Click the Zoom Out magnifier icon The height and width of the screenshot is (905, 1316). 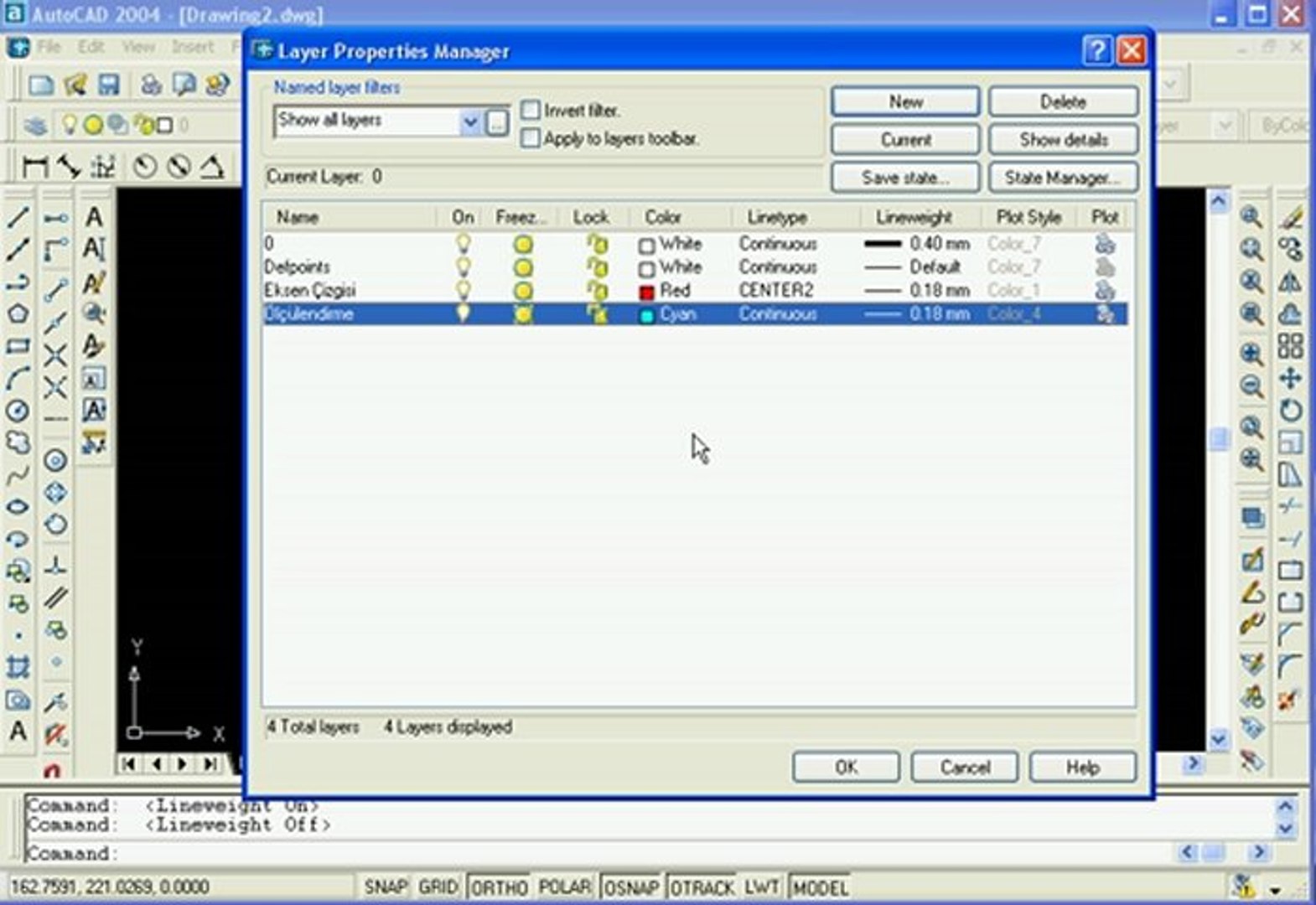[1251, 386]
